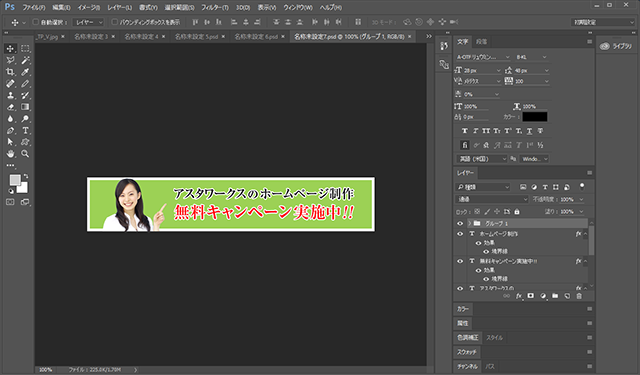
Task: Select the Crop tool
Action: (10, 72)
